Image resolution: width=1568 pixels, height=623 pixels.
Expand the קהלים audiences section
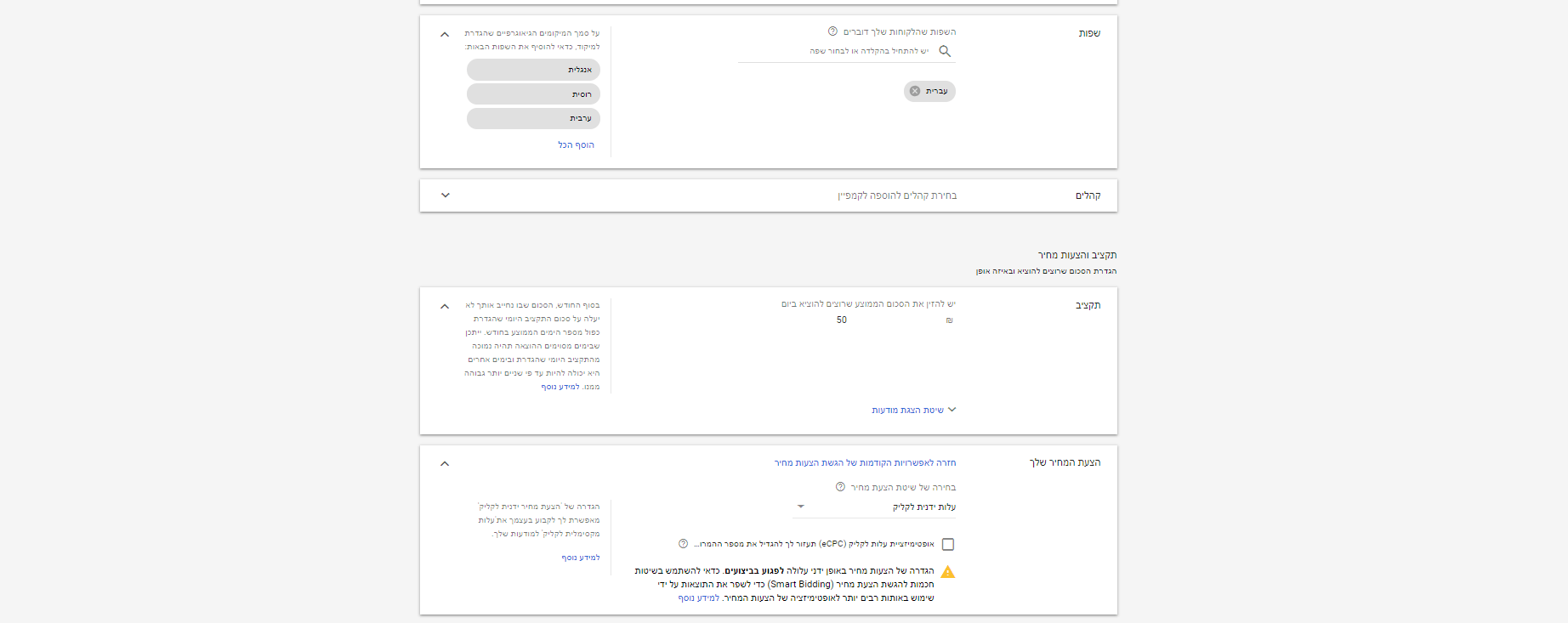[445, 195]
